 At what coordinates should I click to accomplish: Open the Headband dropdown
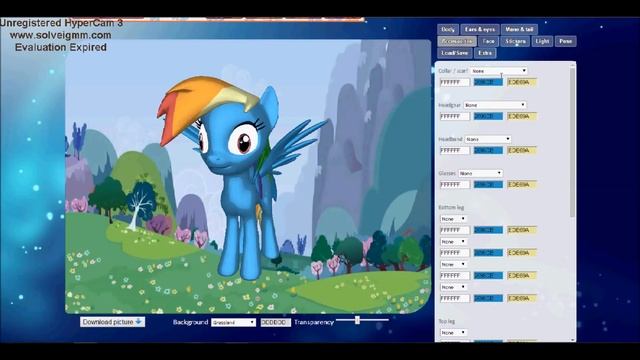(488, 139)
